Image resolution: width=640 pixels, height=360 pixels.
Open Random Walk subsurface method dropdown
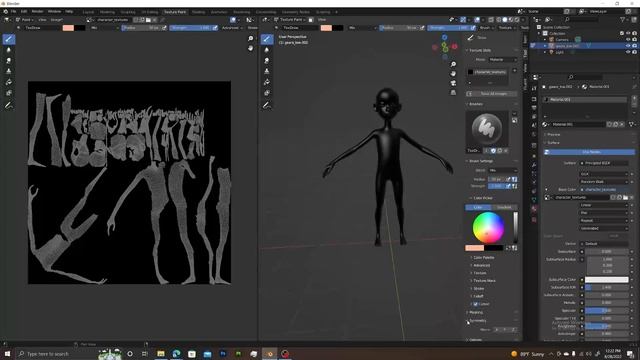point(604,182)
